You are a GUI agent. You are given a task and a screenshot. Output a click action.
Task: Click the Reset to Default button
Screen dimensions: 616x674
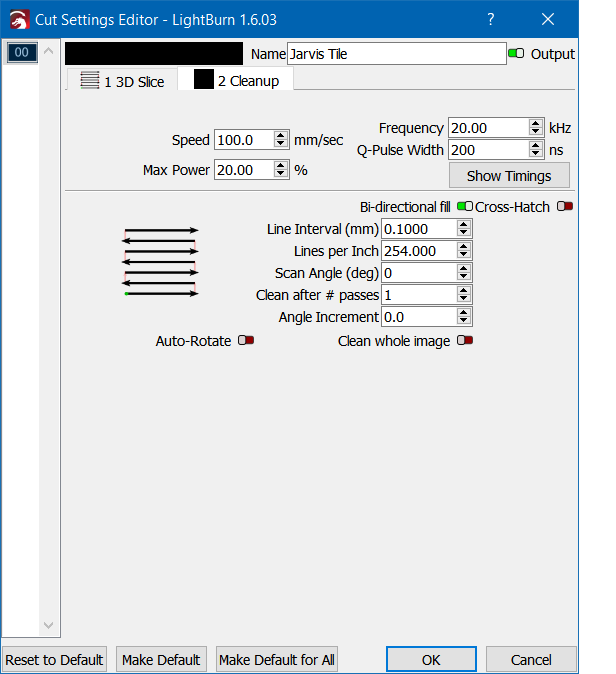(x=54, y=659)
